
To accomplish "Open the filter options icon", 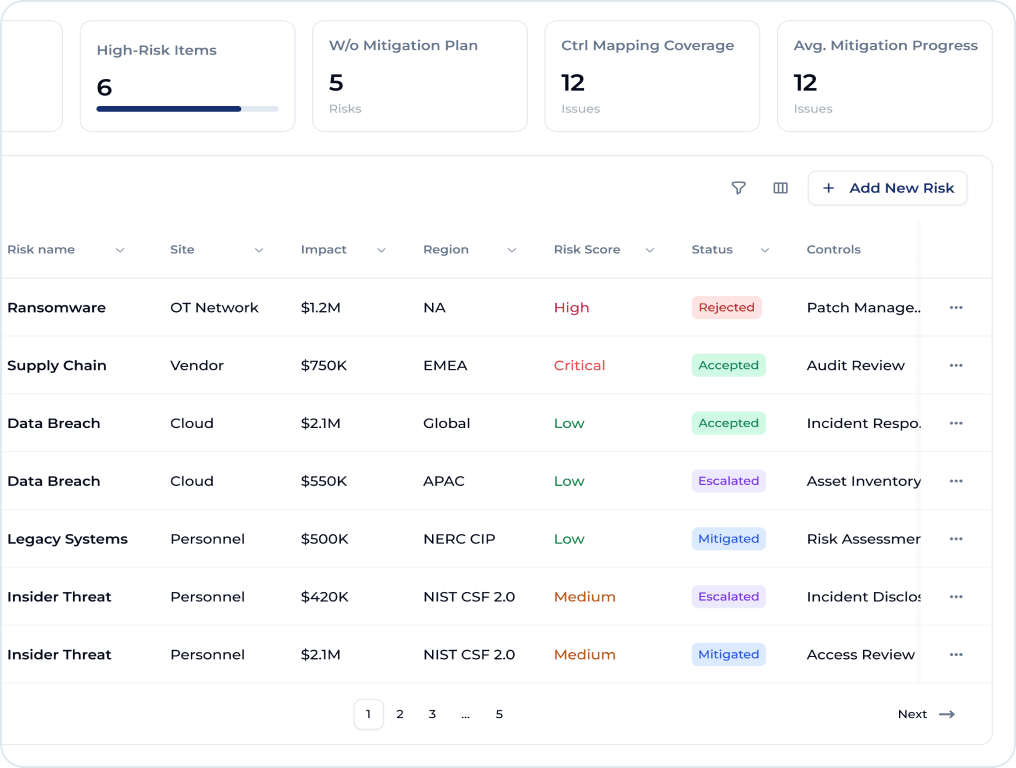I will 738,188.
